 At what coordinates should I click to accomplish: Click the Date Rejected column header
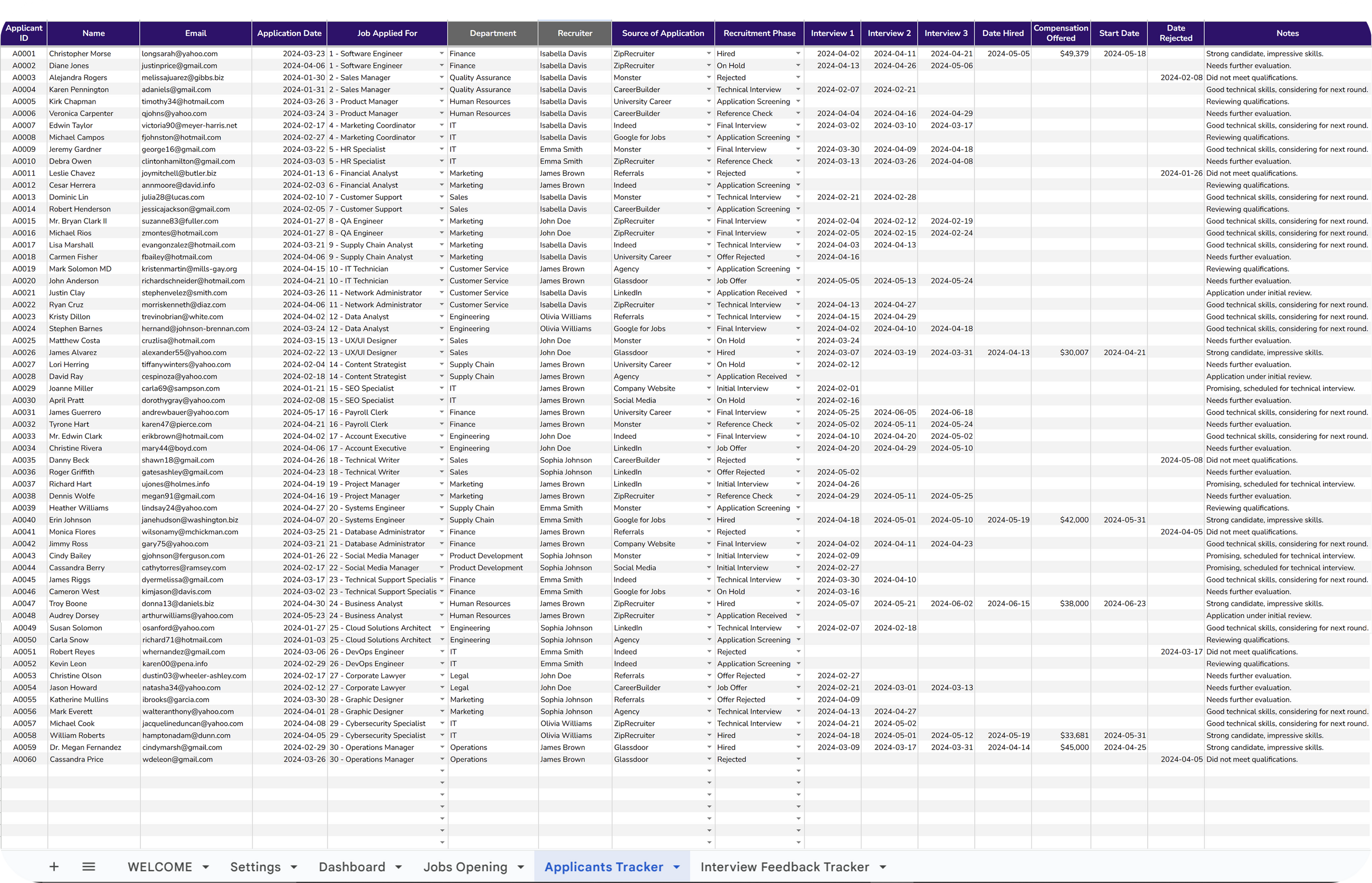1176,33
